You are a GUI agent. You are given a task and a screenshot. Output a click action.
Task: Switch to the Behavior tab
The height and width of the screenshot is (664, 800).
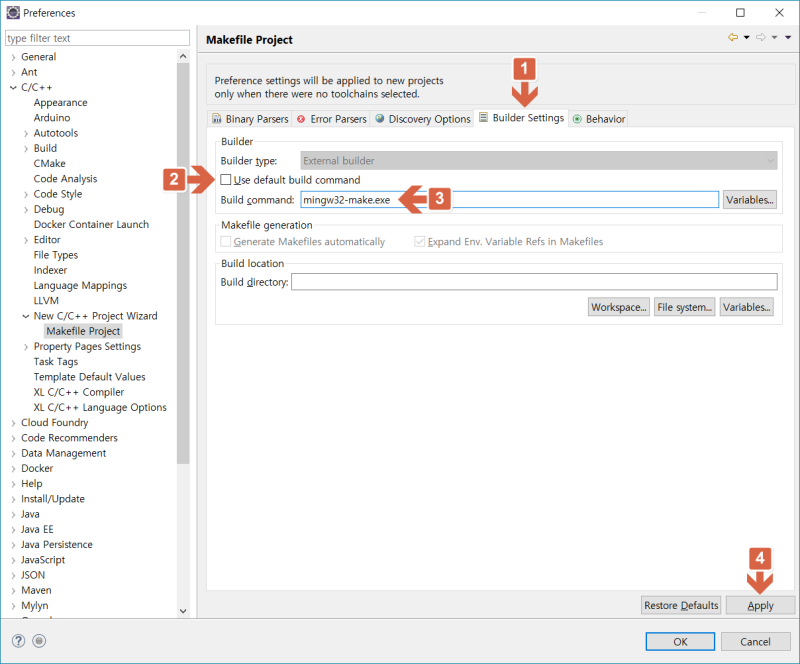[598, 119]
